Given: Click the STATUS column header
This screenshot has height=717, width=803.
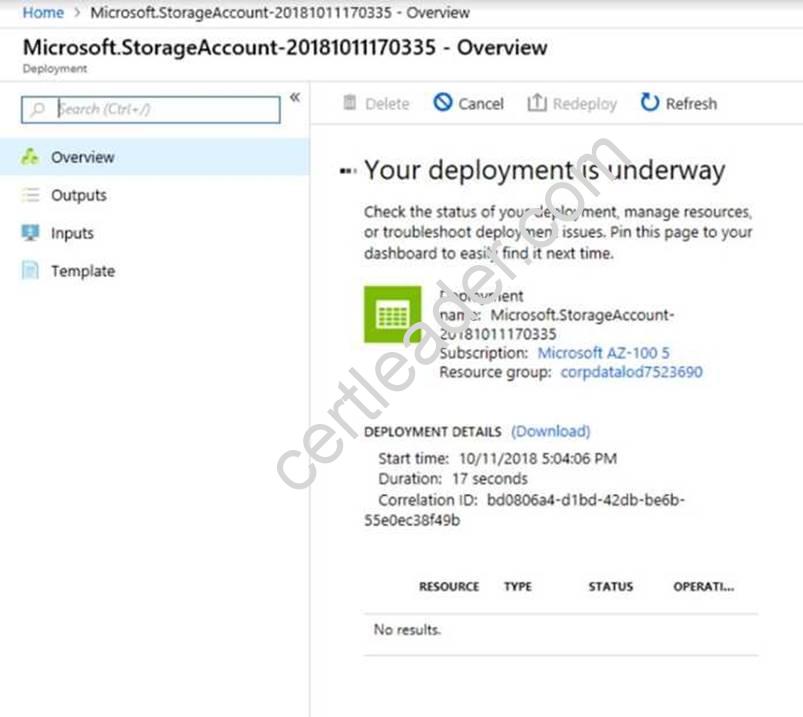Looking at the screenshot, I should coord(610,586).
